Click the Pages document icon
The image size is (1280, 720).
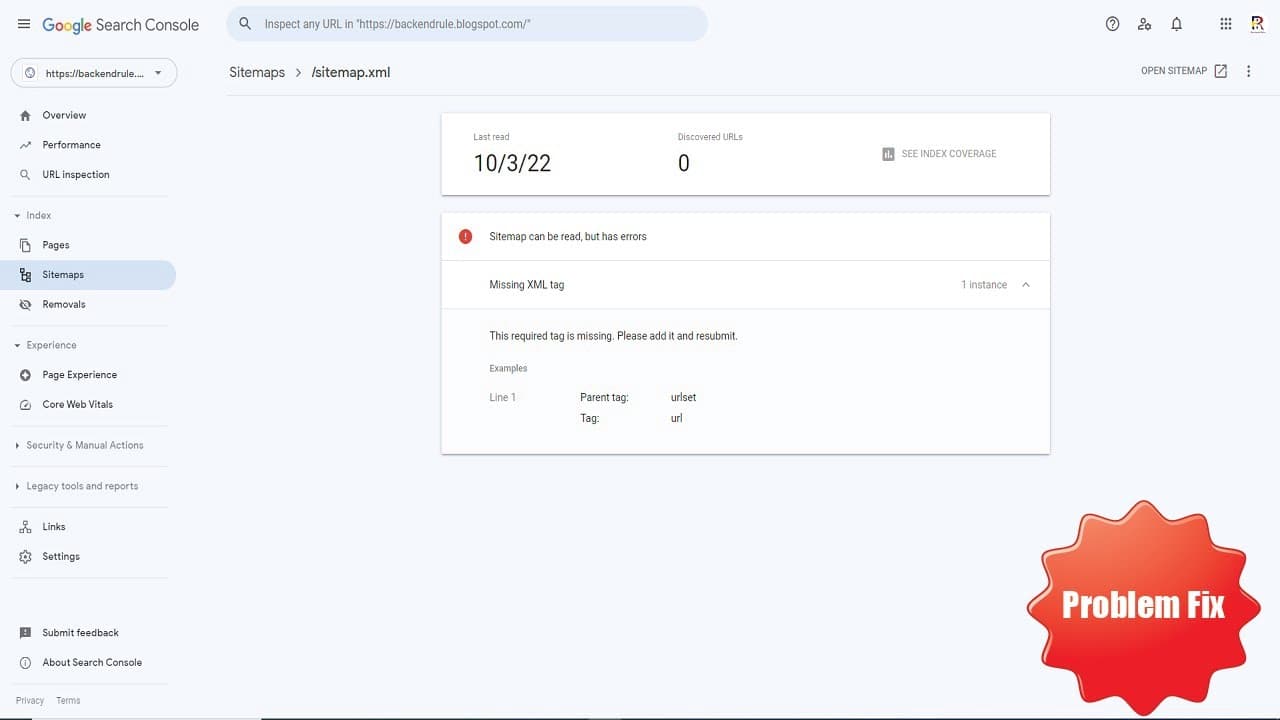26,245
